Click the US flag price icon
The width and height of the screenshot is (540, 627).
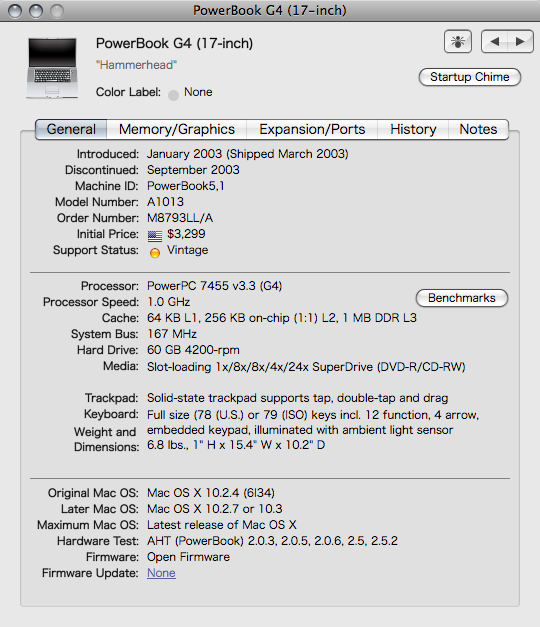[x=155, y=236]
